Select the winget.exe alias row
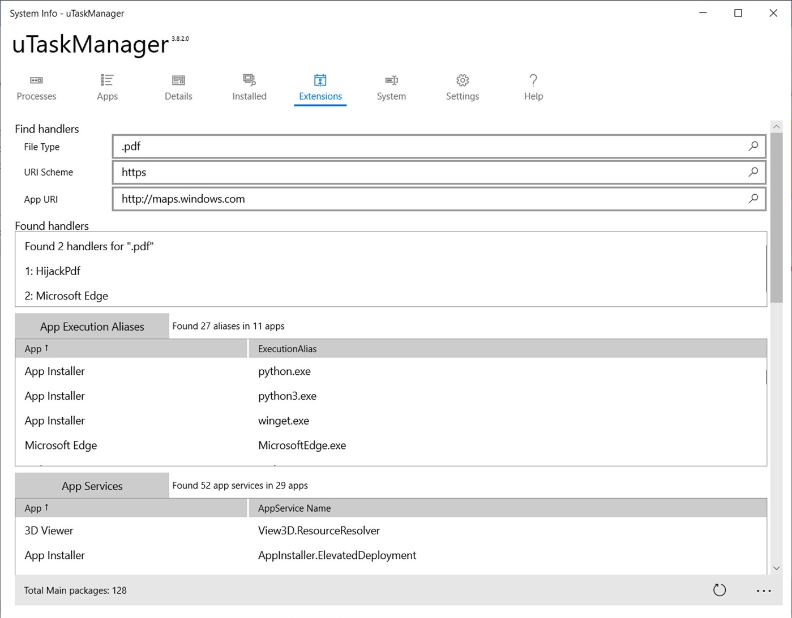The height and width of the screenshot is (618, 792). 390,421
